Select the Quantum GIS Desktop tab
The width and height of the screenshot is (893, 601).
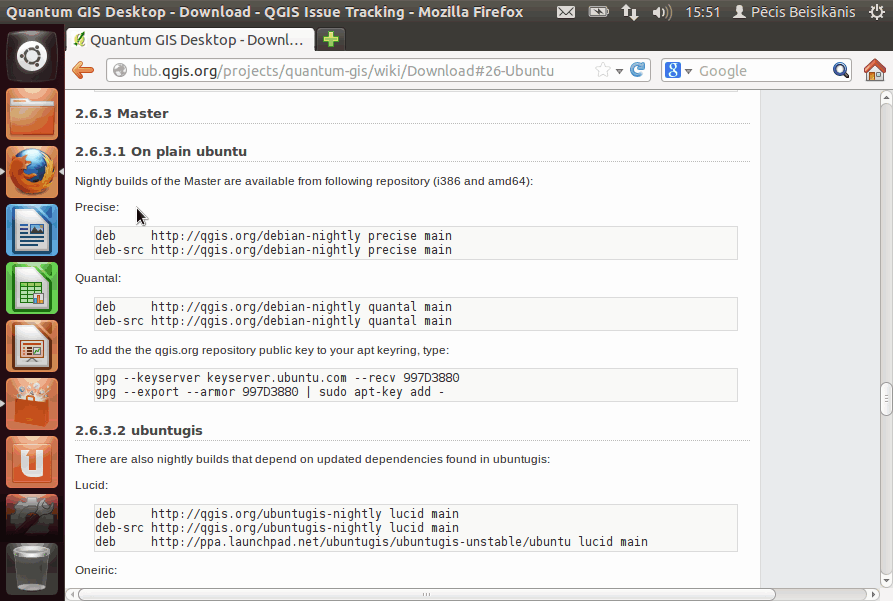click(190, 40)
